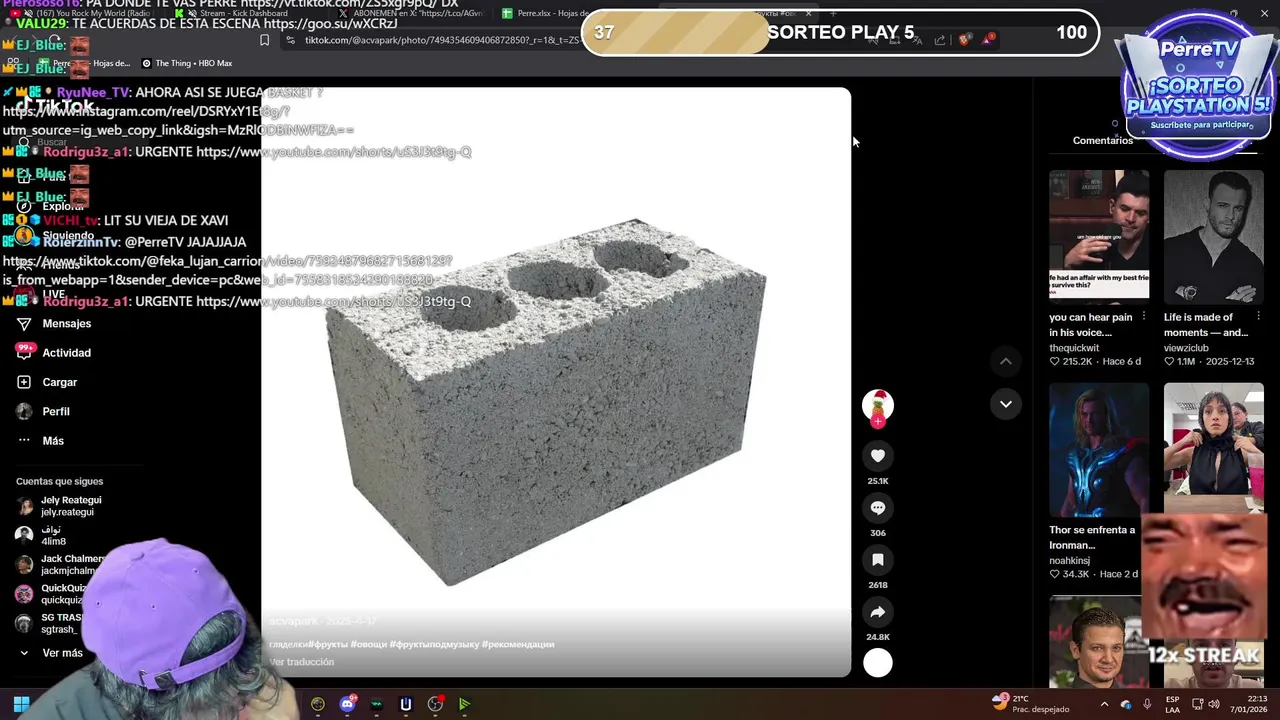Open the yellow round app icon in the taskbar
The width and height of the screenshot is (1280, 720).
point(318,704)
